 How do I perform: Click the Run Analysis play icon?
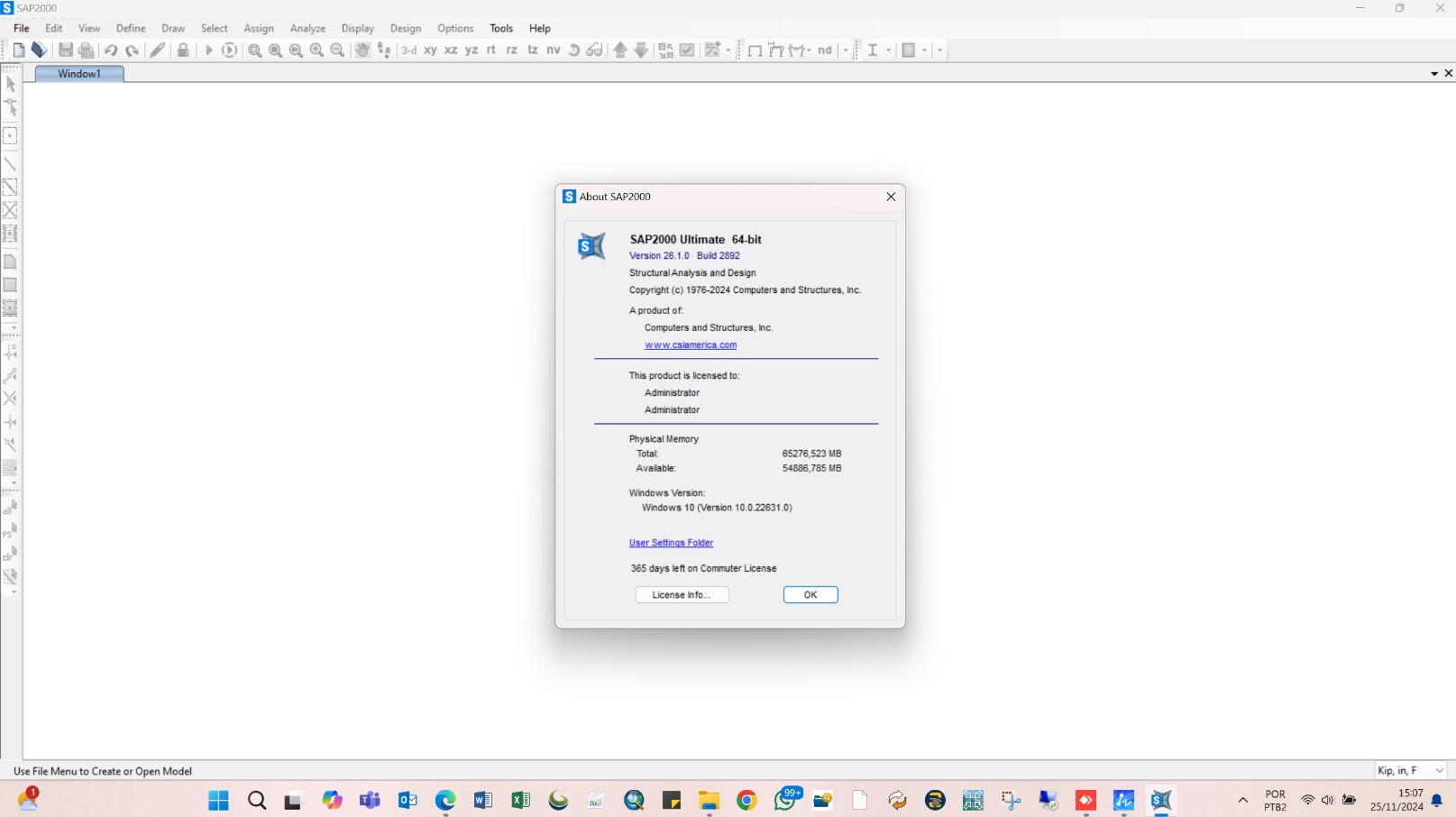(209, 50)
